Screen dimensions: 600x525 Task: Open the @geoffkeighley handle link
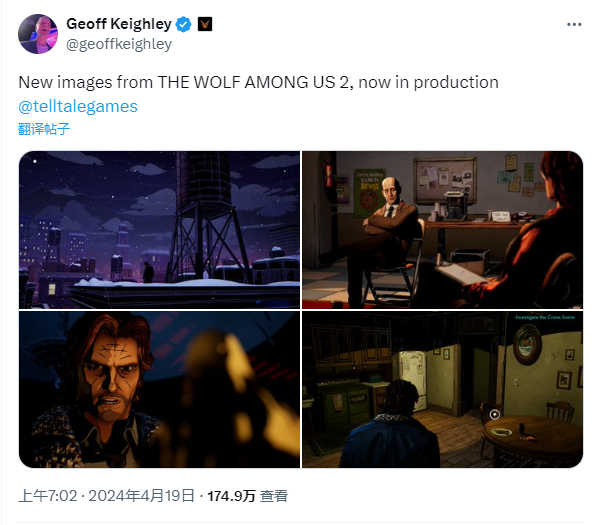119,44
